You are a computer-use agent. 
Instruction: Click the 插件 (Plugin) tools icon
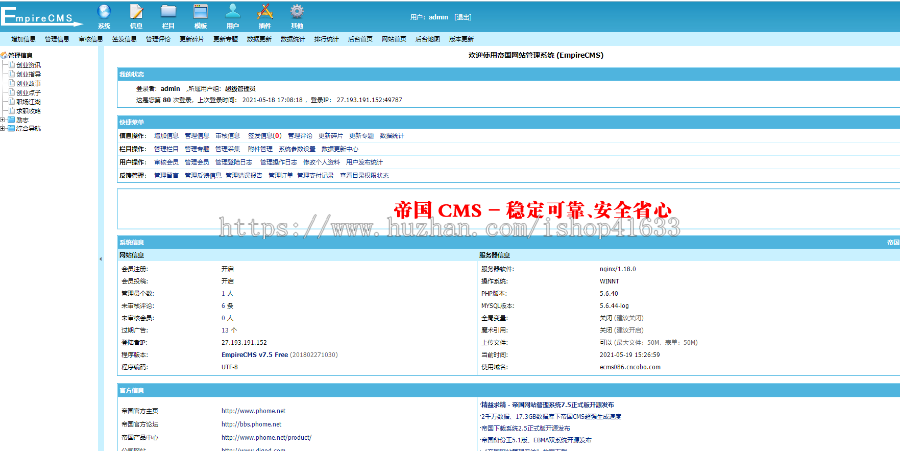265,13
